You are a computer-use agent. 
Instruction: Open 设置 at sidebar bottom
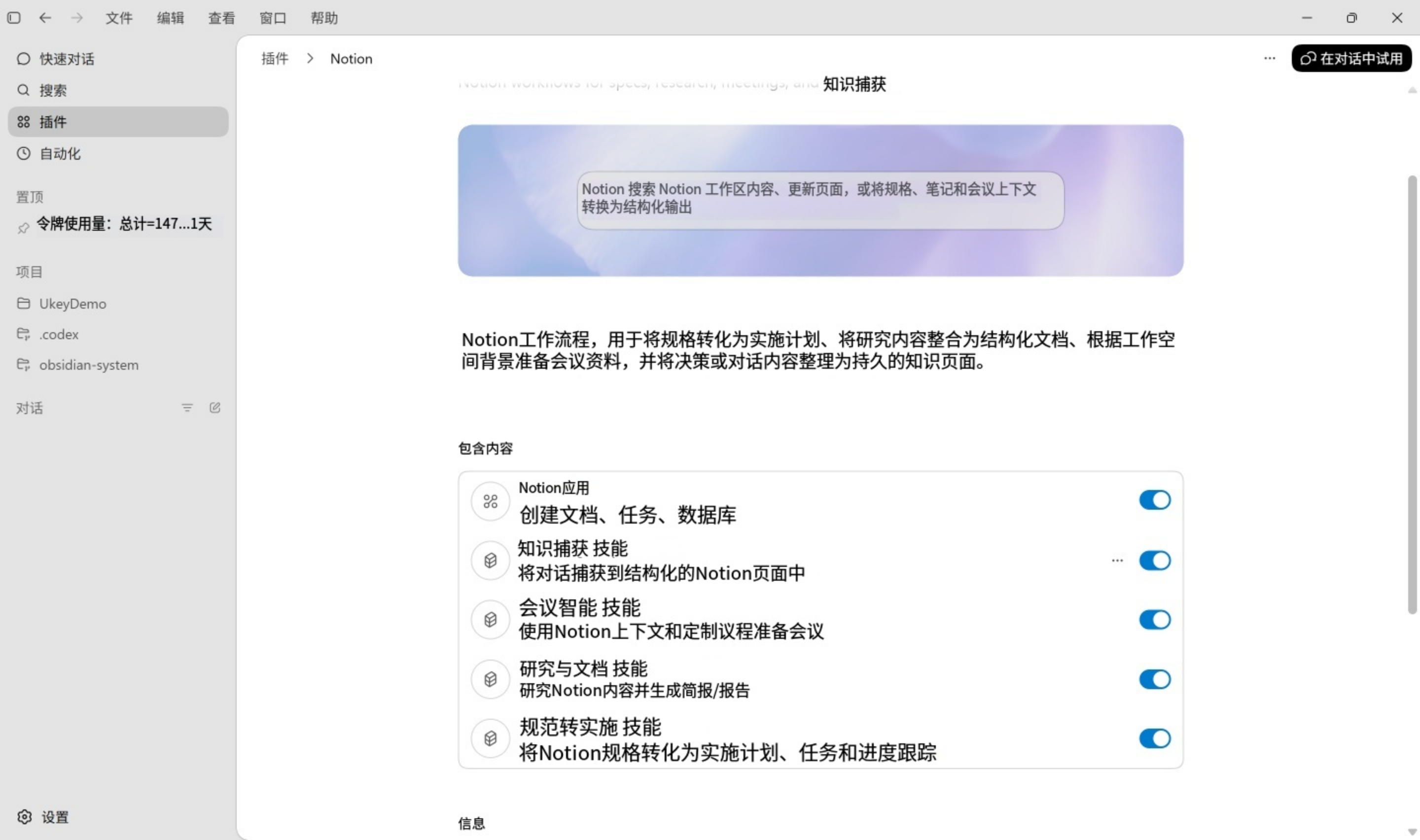118,817
